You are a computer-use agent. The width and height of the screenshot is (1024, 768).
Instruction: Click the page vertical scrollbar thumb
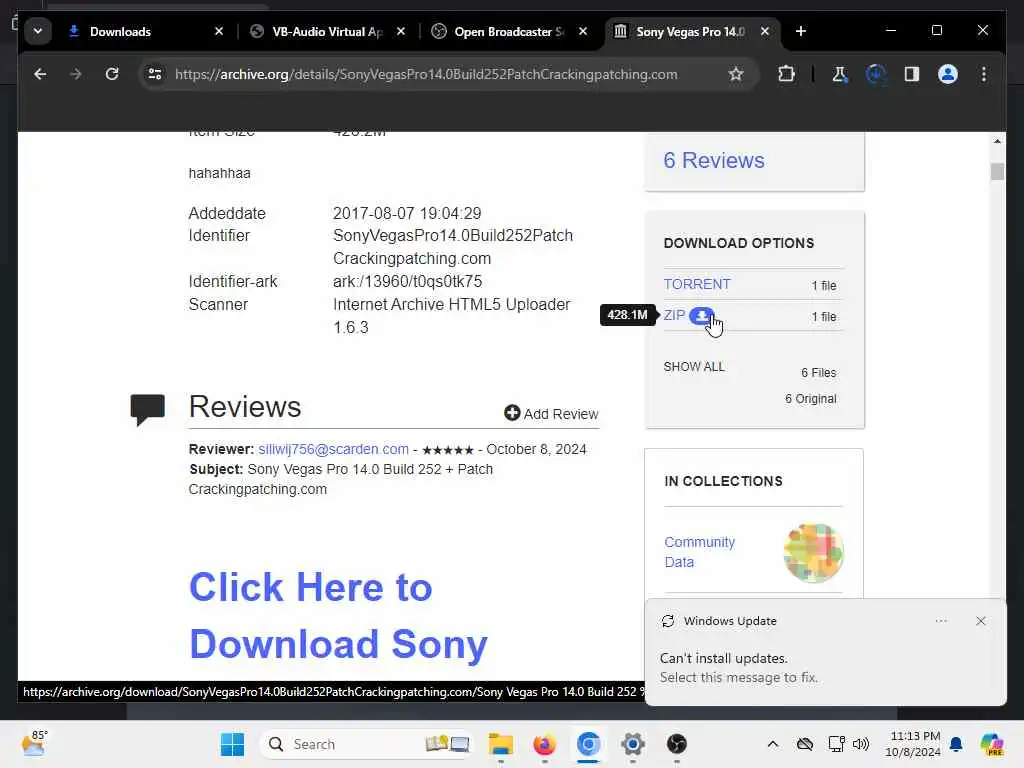(x=997, y=172)
